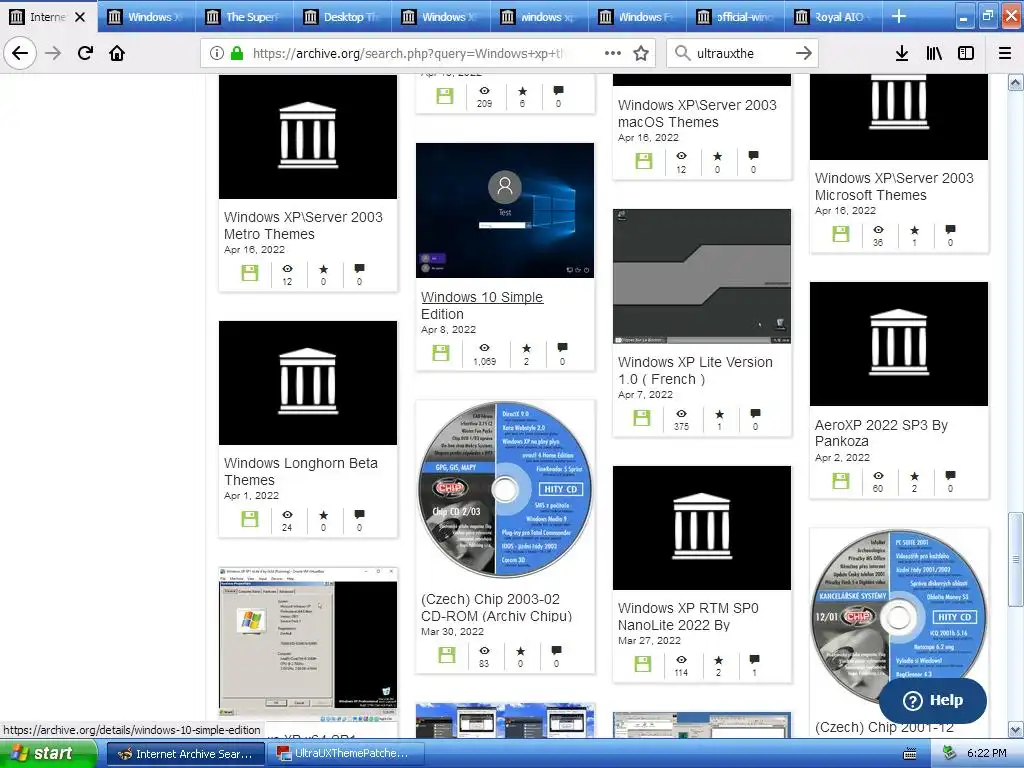Click the on-screen keyboard tray icon

pos(910,754)
